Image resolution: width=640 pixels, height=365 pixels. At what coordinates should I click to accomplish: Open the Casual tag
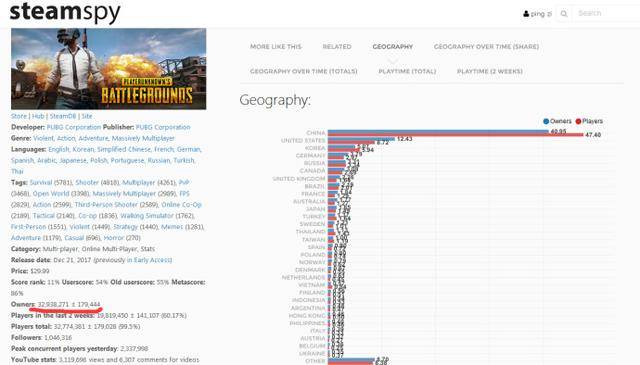tap(74, 238)
